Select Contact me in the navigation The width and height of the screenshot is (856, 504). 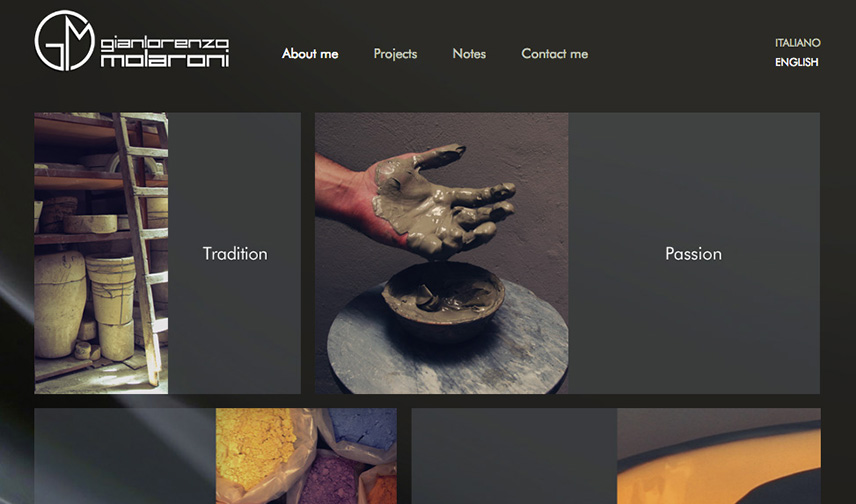(x=555, y=54)
